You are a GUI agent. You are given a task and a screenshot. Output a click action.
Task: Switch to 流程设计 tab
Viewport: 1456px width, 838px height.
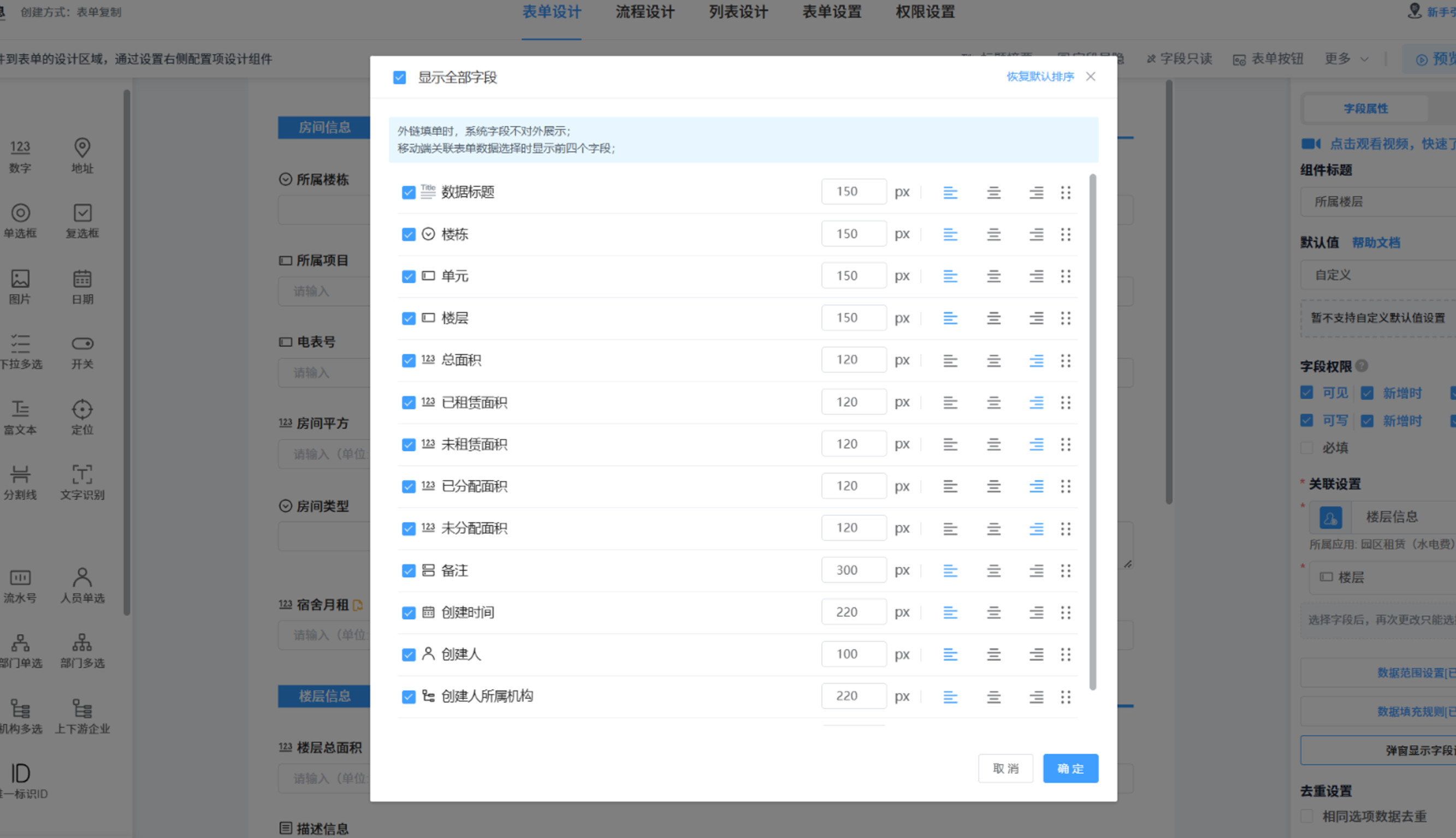click(x=645, y=12)
